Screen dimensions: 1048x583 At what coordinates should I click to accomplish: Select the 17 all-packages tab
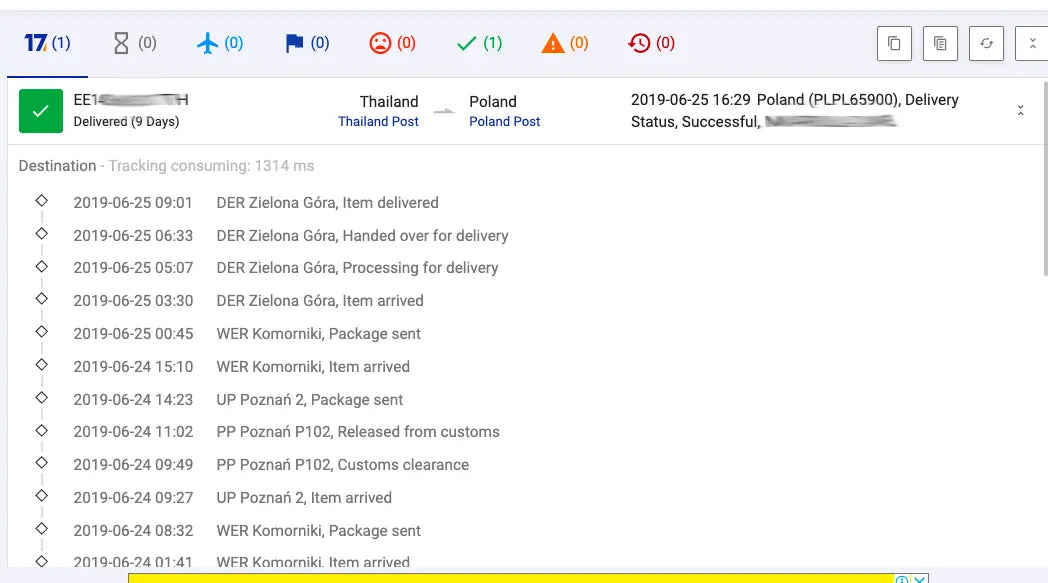(47, 43)
